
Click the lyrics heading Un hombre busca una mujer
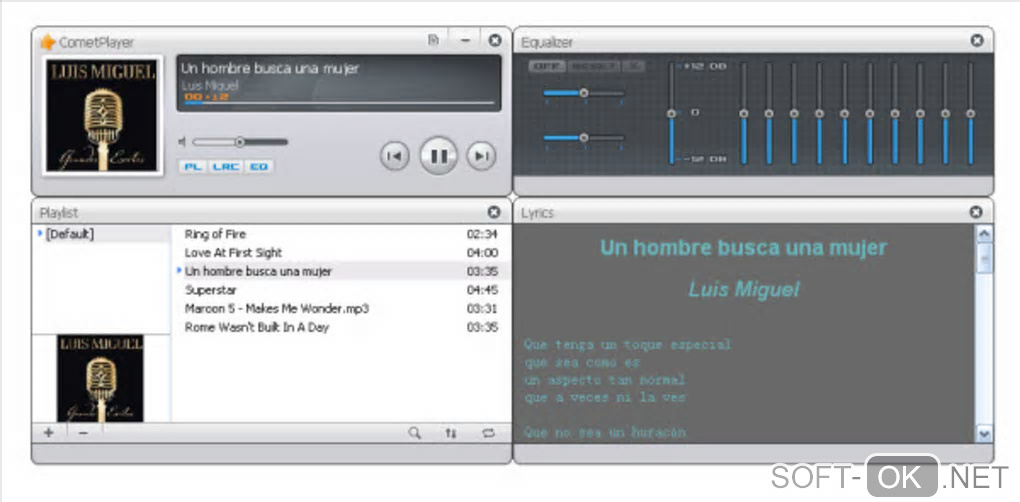coord(744,248)
